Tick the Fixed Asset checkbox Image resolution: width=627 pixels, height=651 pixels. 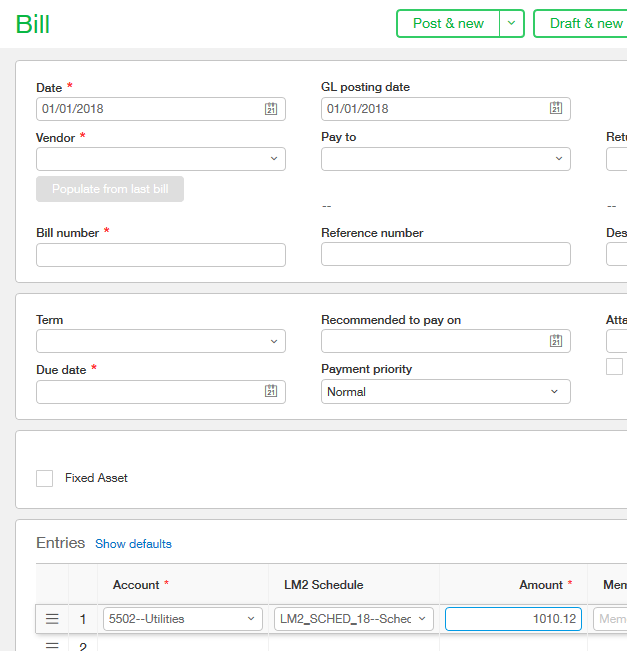coord(45,478)
